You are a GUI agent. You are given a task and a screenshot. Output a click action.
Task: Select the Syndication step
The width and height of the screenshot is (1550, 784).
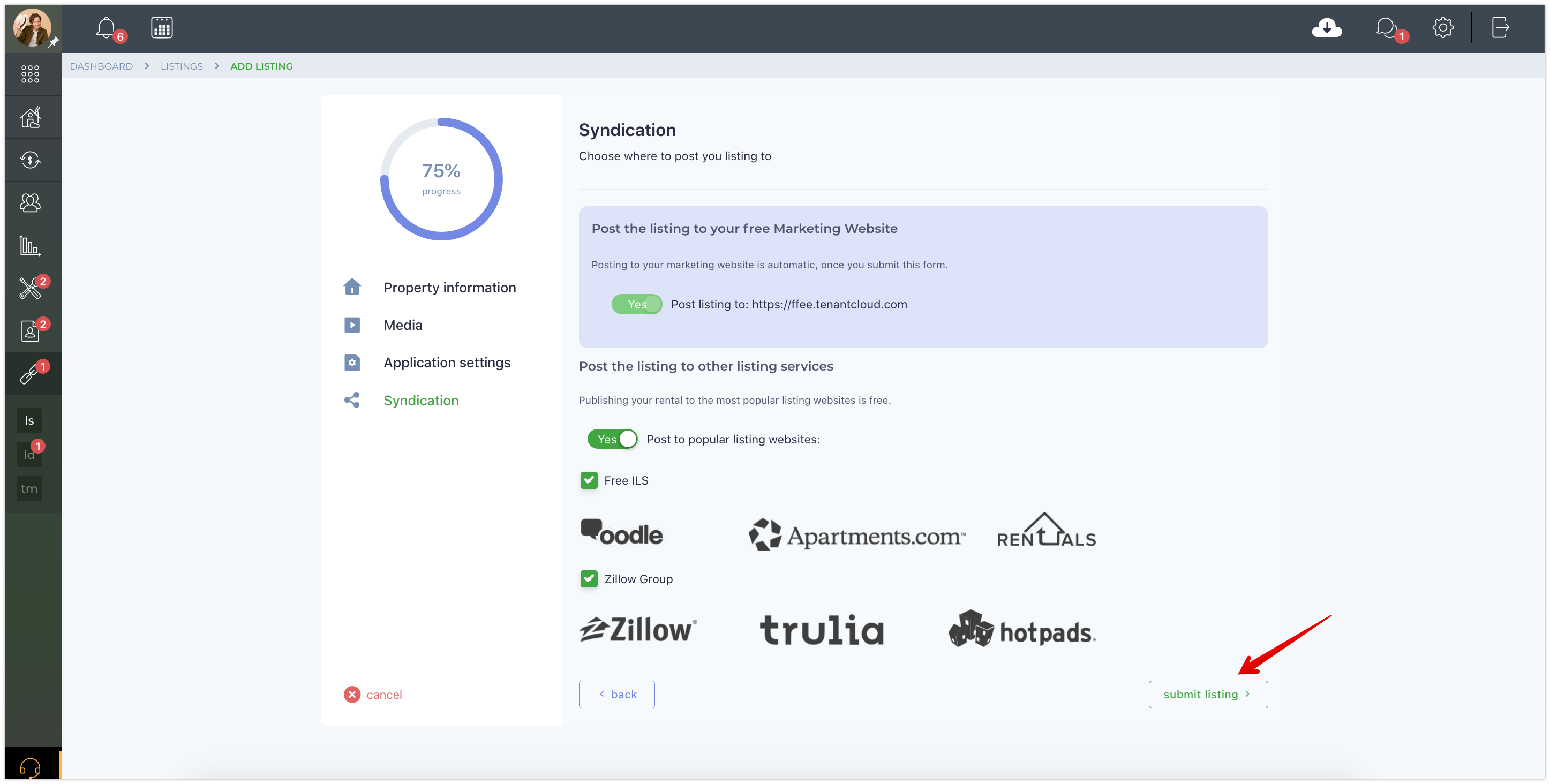[x=421, y=401]
